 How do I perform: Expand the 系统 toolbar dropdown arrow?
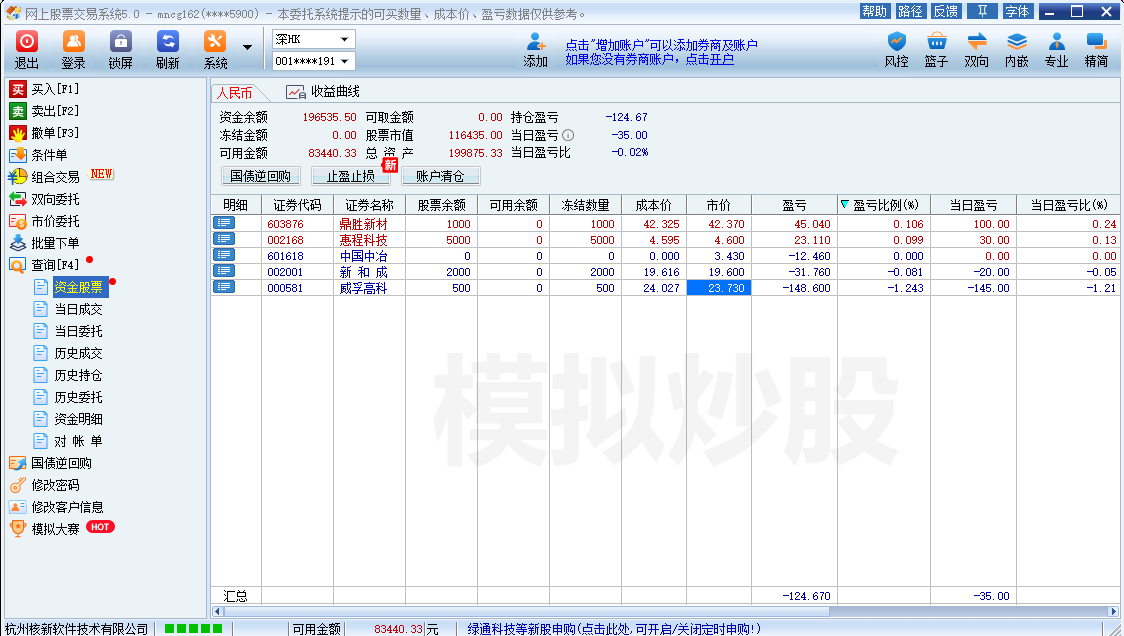pos(247,48)
